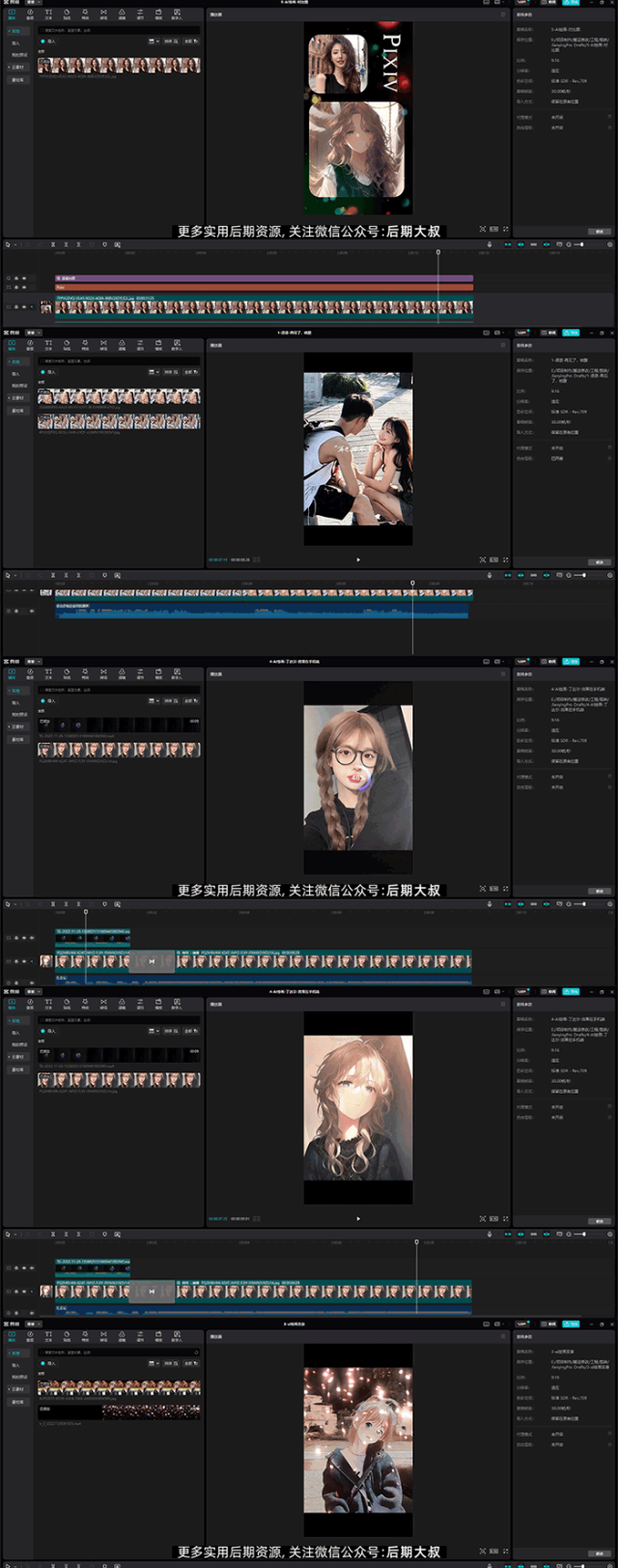Play the preview in the anime portrait player
This screenshot has width=618, height=1568.
click(x=357, y=1218)
